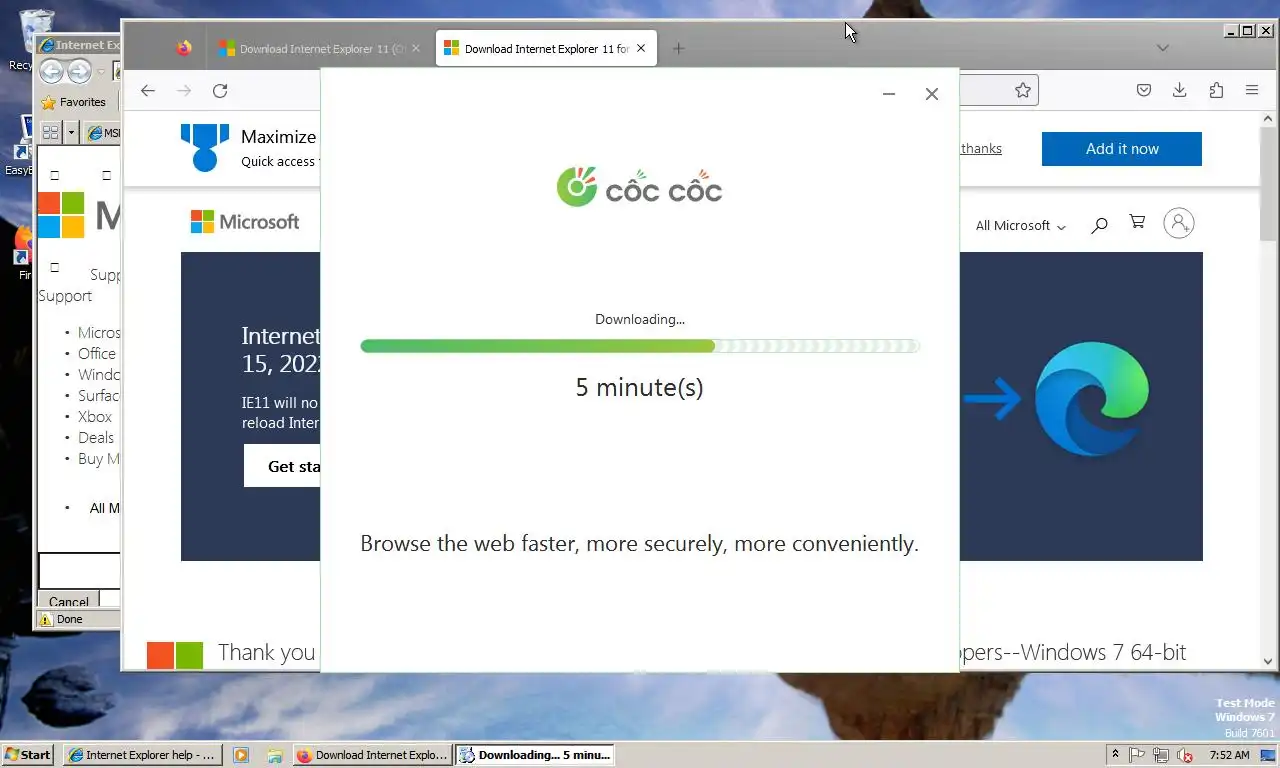This screenshot has width=1280, height=768.
Task: Show hidden system tray icons
Action: point(1115,755)
